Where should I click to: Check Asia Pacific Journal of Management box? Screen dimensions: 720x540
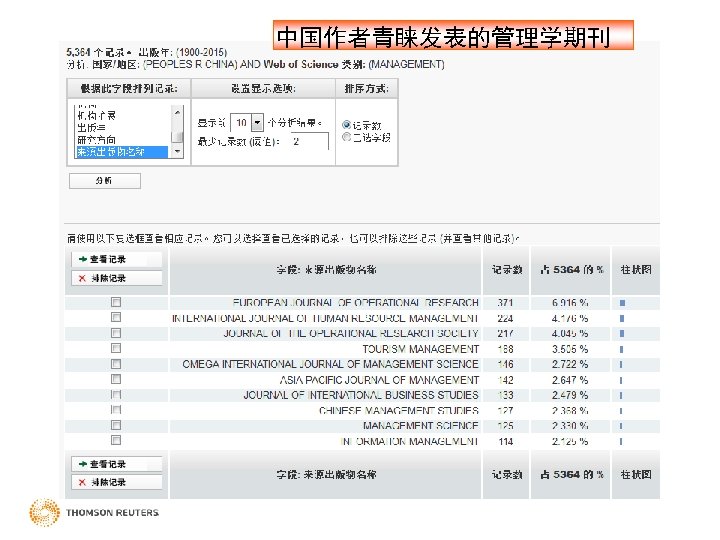pyautogui.click(x=116, y=379)
